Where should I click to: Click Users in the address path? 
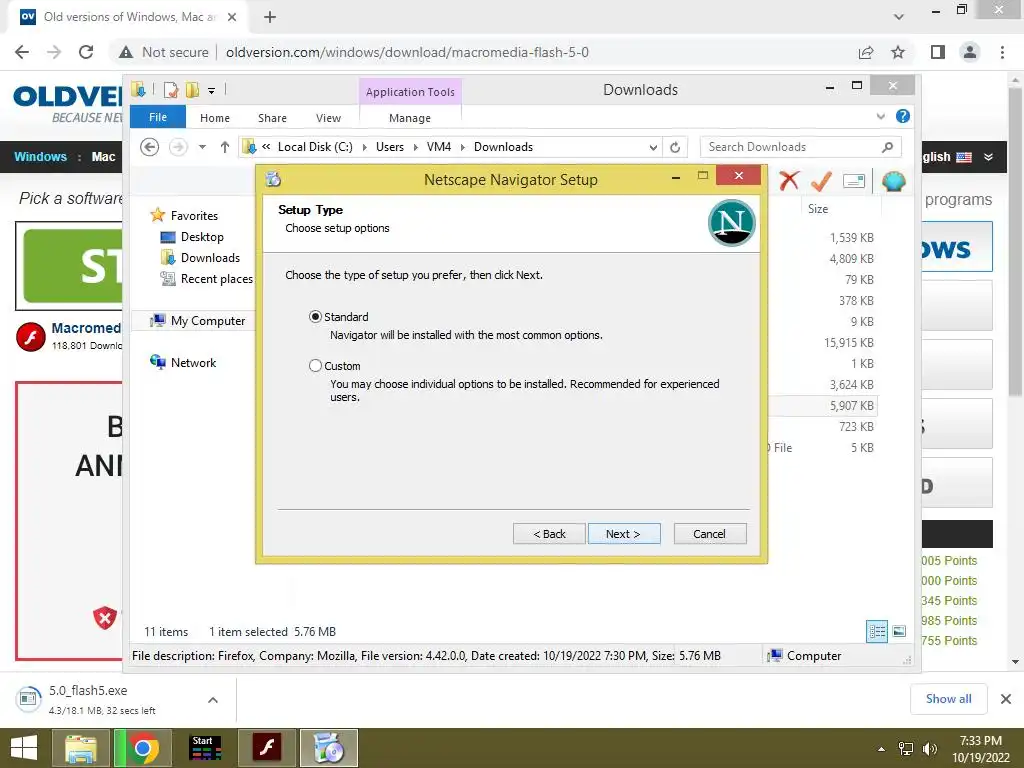pyautogui.click(x=390, y=147)
